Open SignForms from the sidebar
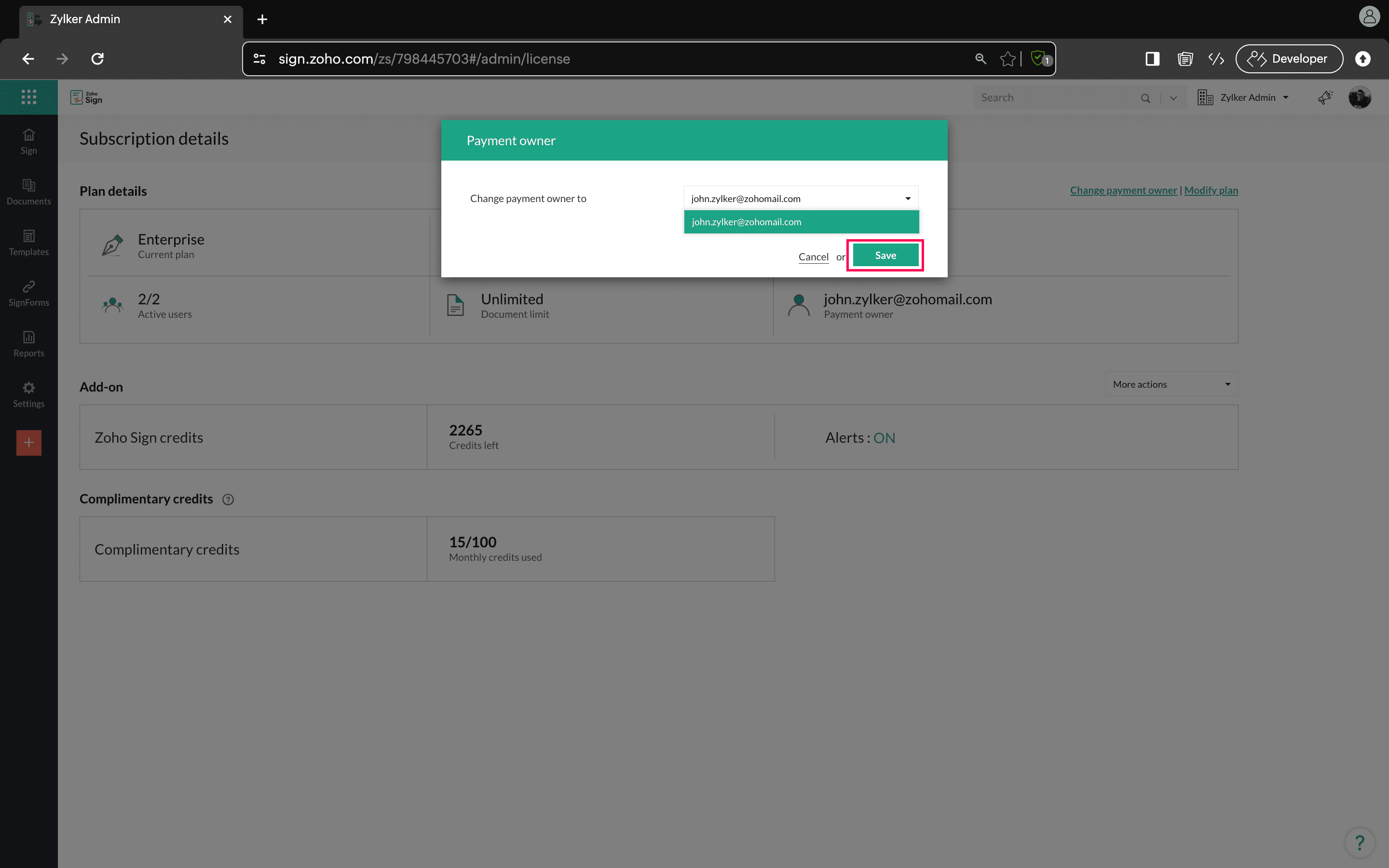Viewport: 1389px width, 868px height. point(29,293)
